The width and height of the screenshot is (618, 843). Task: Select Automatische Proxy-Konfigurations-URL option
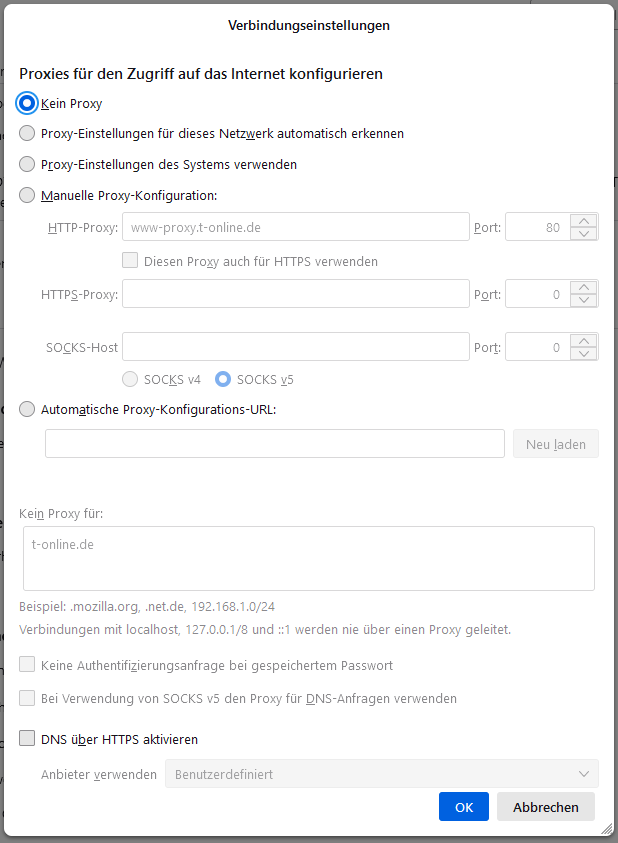pos(28,408)
